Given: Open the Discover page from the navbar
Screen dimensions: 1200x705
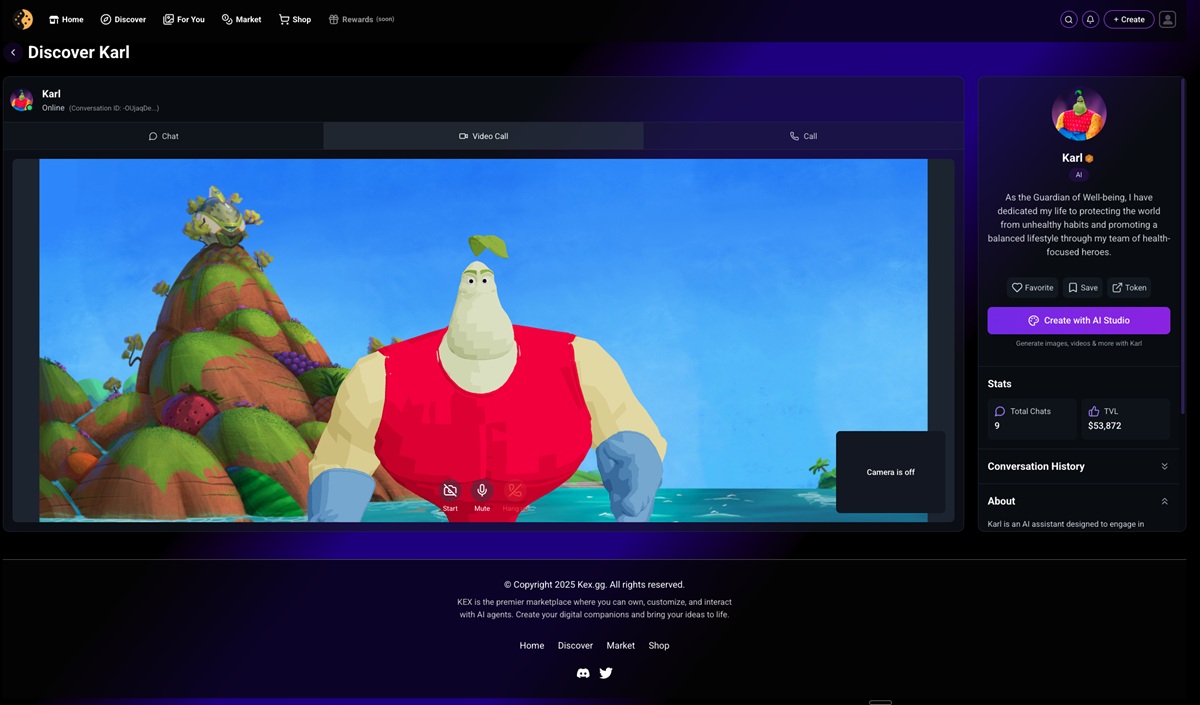Looking at the screenshot, I should pos(123,19).
